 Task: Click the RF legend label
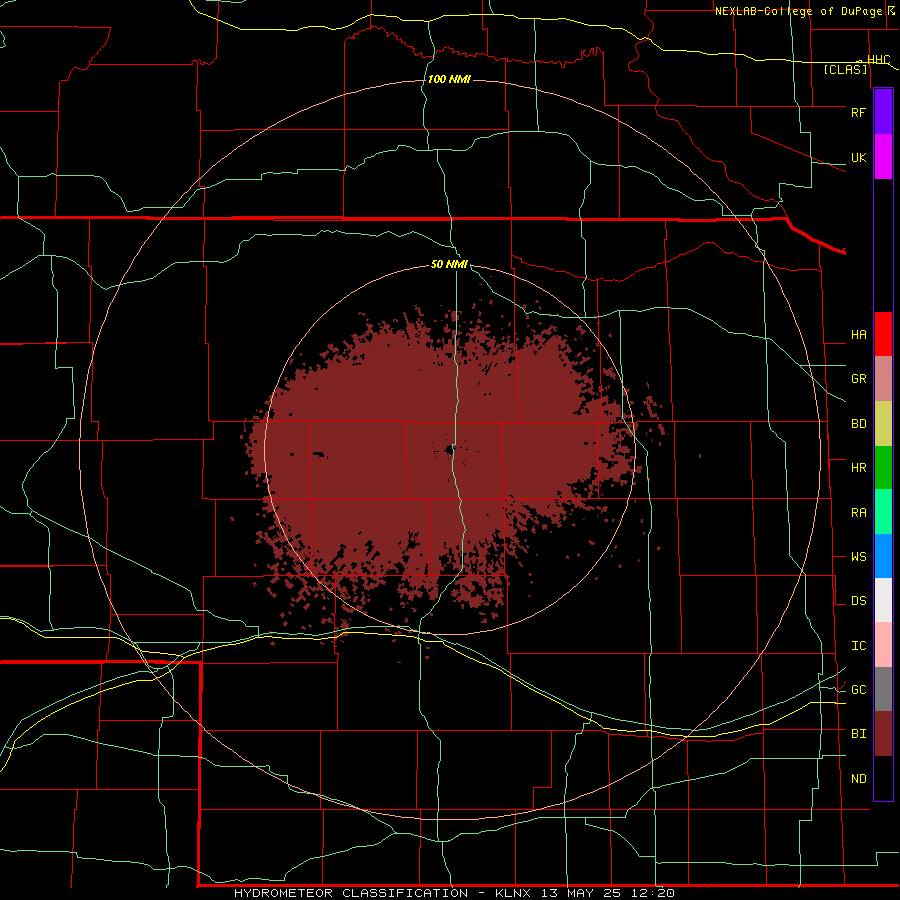[x=858, y=112]
